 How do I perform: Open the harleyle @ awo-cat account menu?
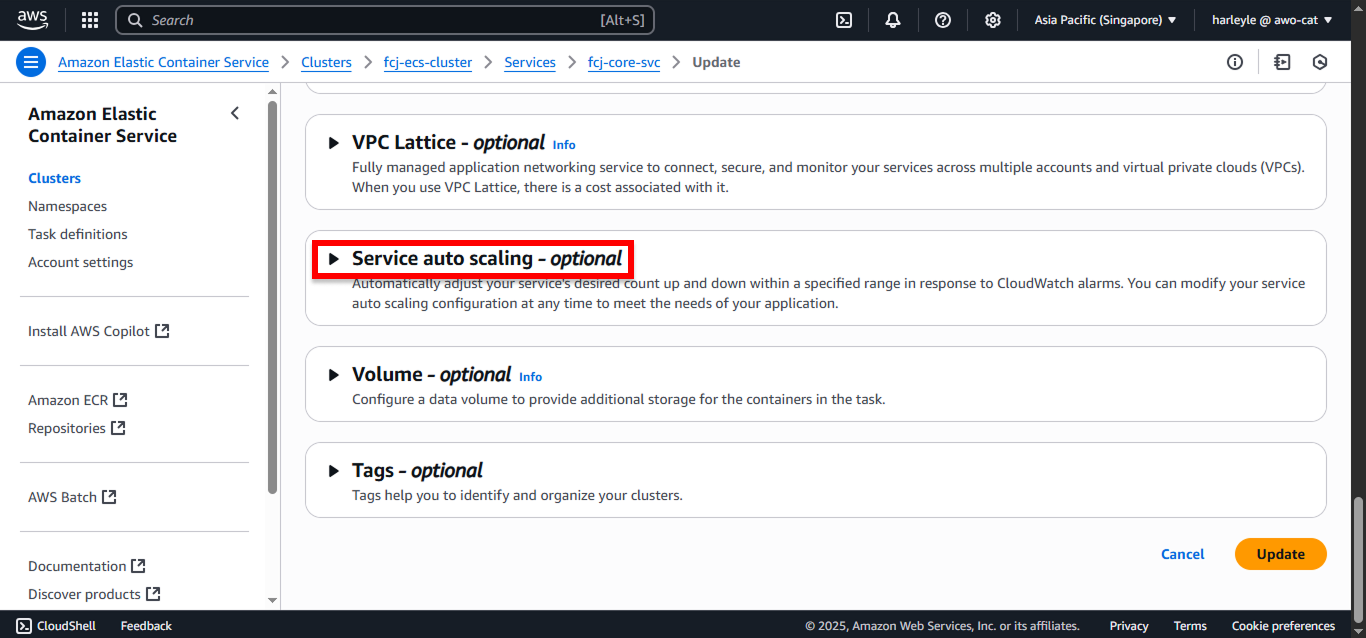click(1272, 20)
